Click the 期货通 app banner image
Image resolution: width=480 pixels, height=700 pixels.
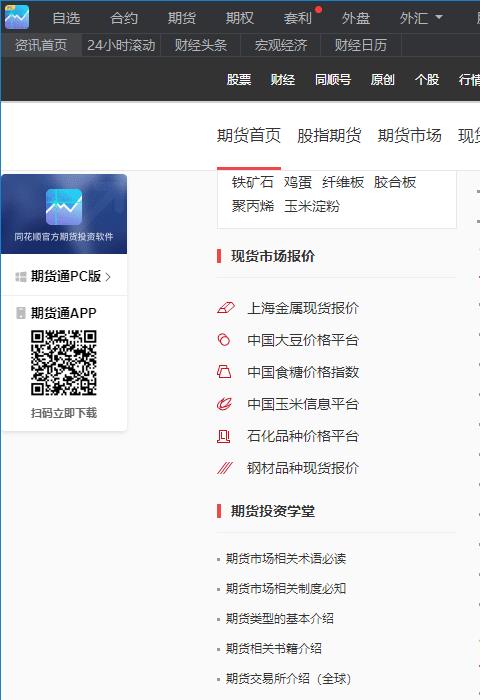(64, 214)
